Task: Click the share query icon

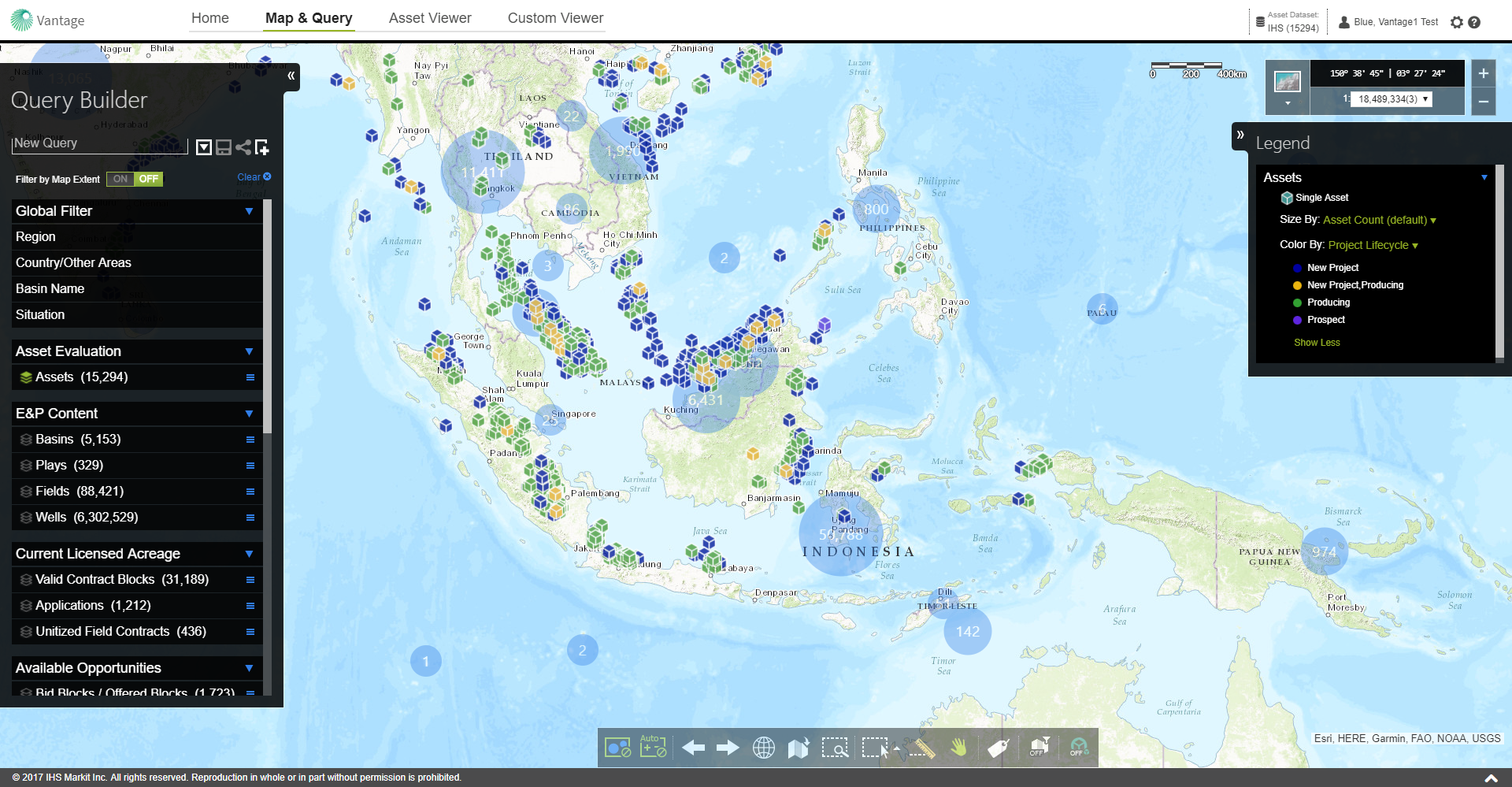Action: click(243, 147)
